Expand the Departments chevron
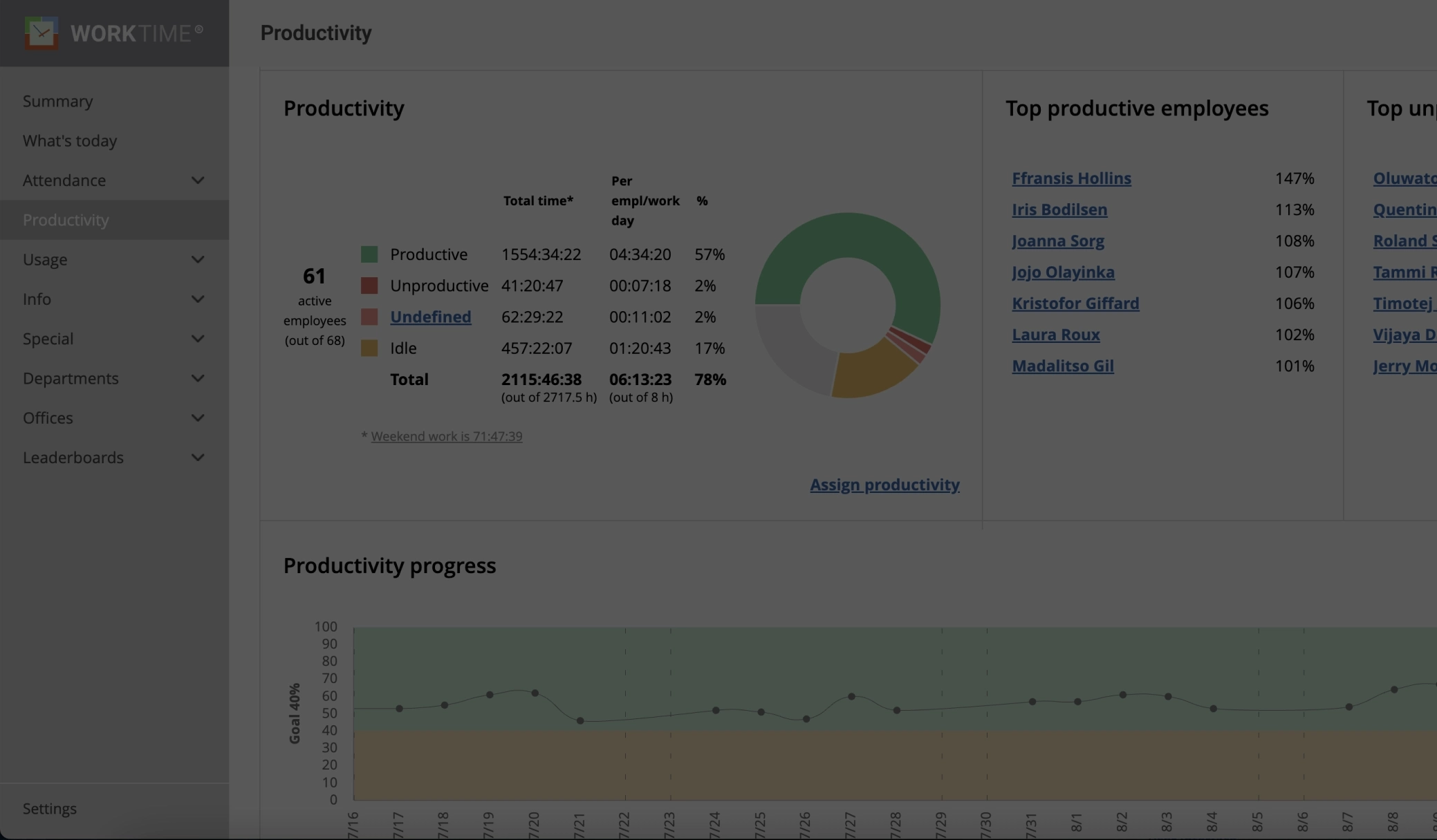 tap(198, 379)
